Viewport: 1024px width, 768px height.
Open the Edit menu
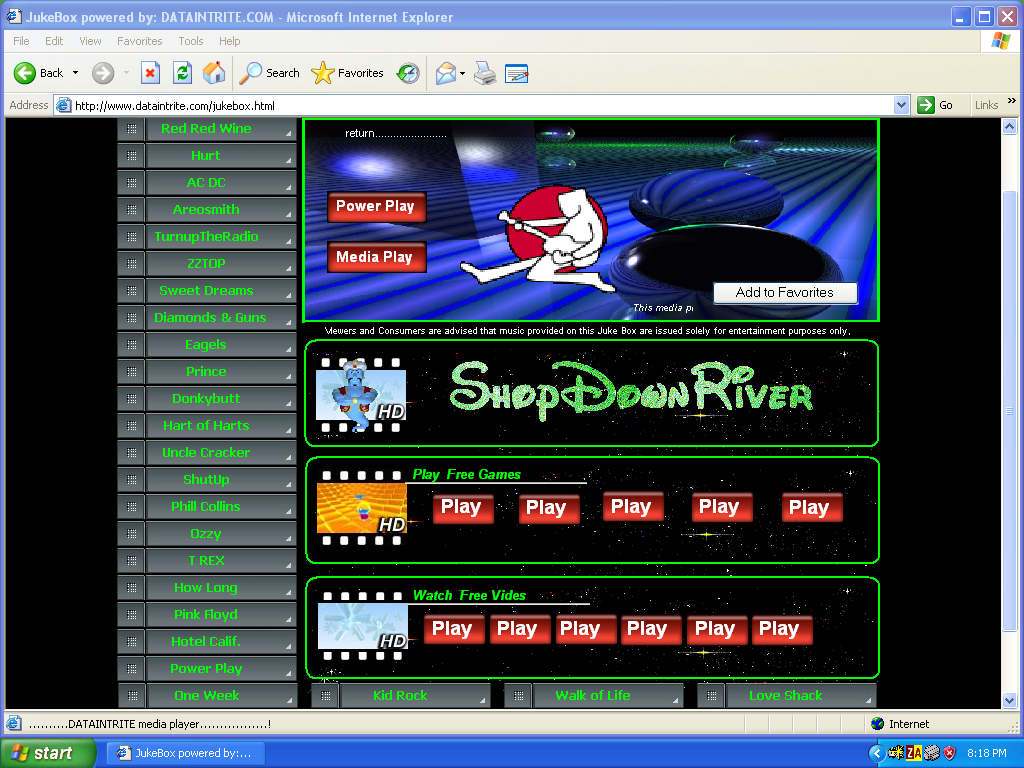[x=54, y=41]
